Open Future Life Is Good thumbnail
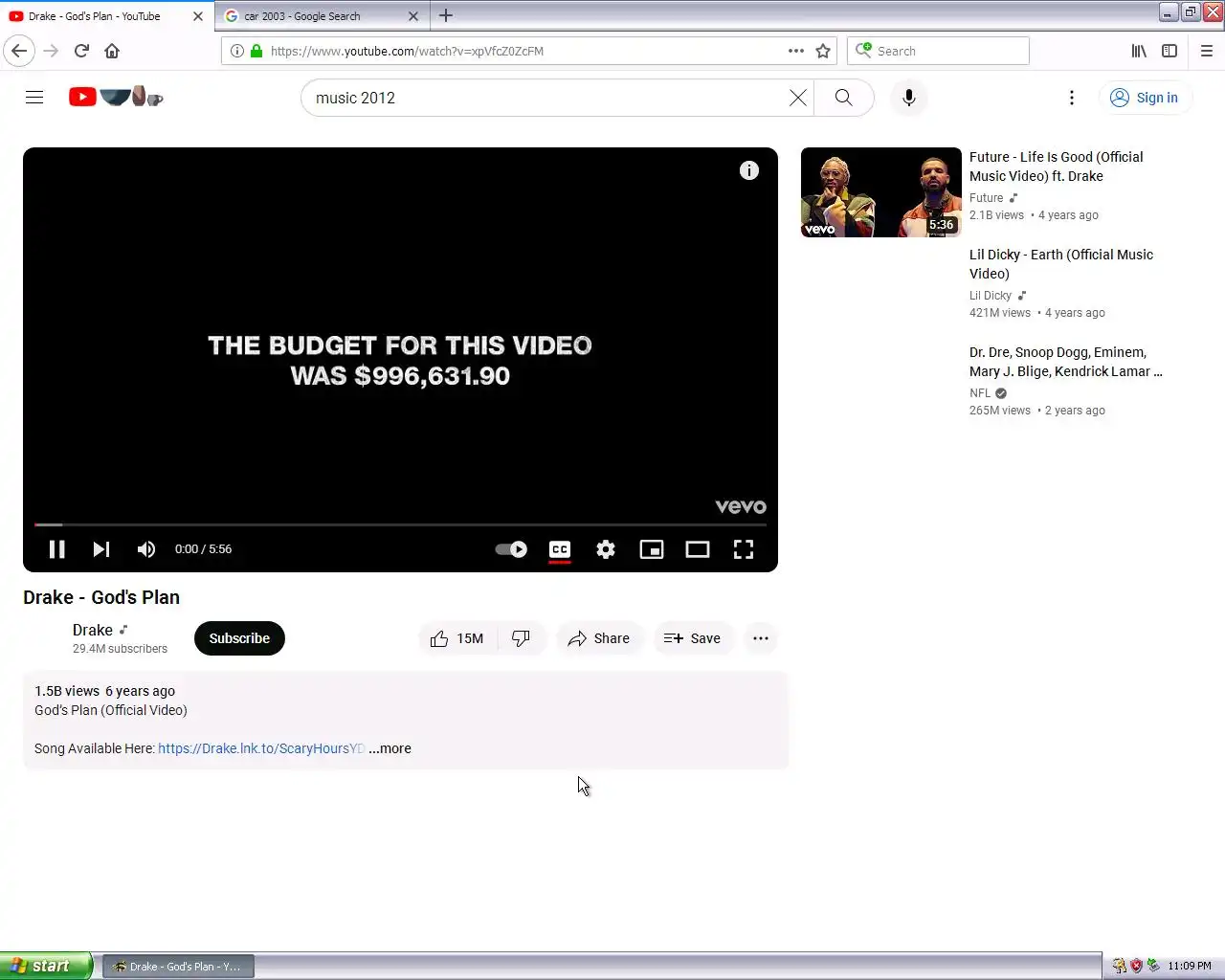Image resolution: width=1225 pixels, height=980 pixels. pos(881,192)
